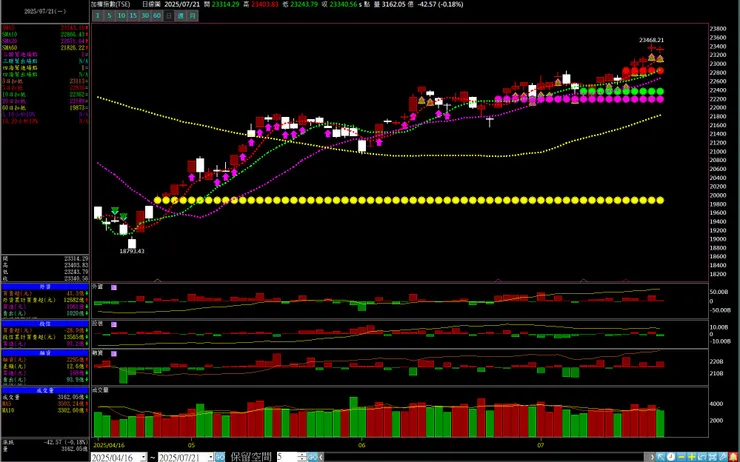This screenshot has height=462, width=740.
Task: Select the 5-minute timeframe button
Action: (x=109, y=16)
